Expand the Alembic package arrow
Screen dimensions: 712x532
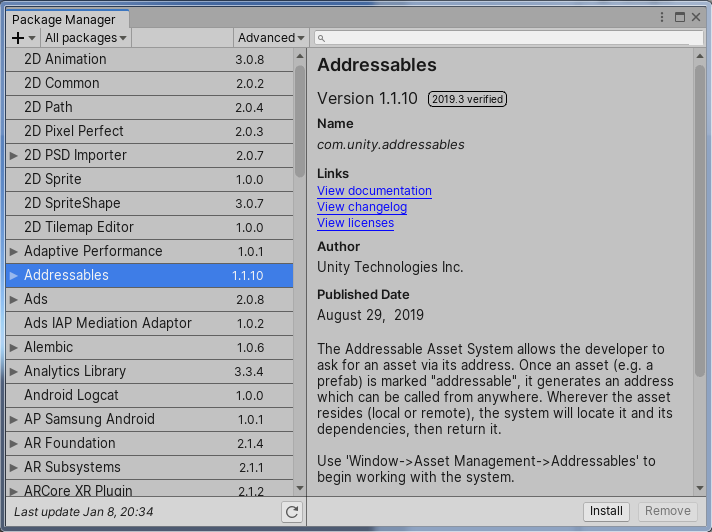click(x=14, y=348)
